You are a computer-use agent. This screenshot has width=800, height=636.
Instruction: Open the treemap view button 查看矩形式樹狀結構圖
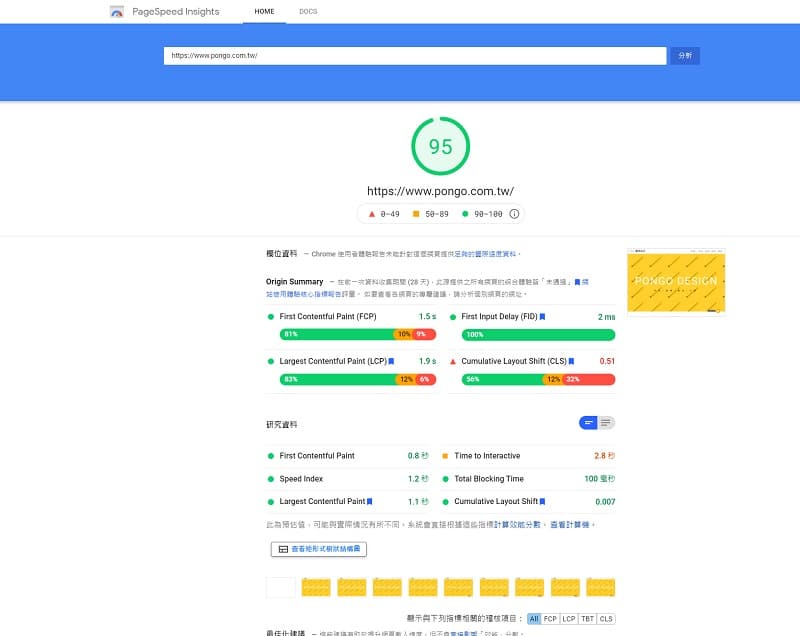click(x=320, y=549)
